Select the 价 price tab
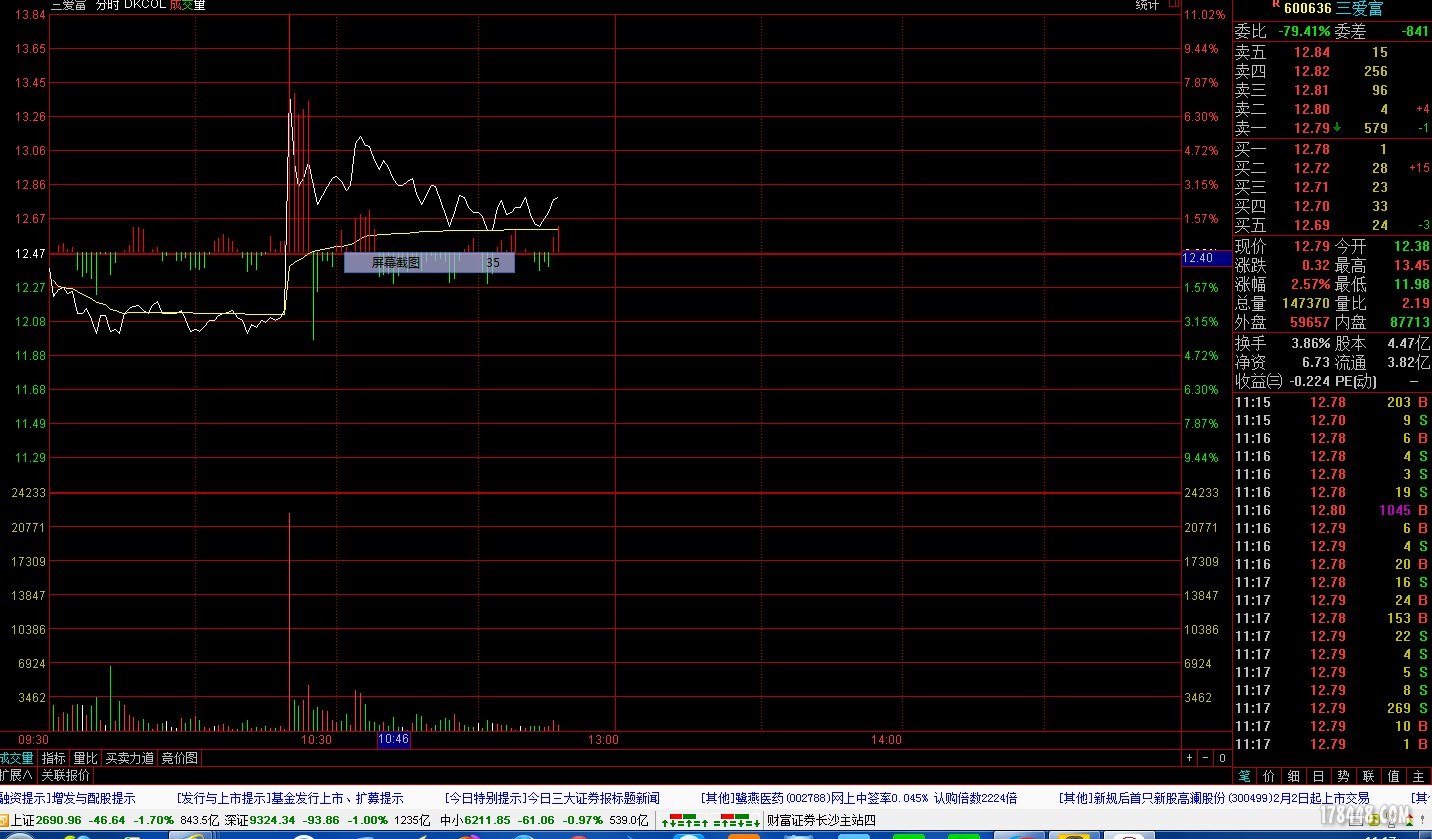The image size is (1432, 839). coord(1270,776)
